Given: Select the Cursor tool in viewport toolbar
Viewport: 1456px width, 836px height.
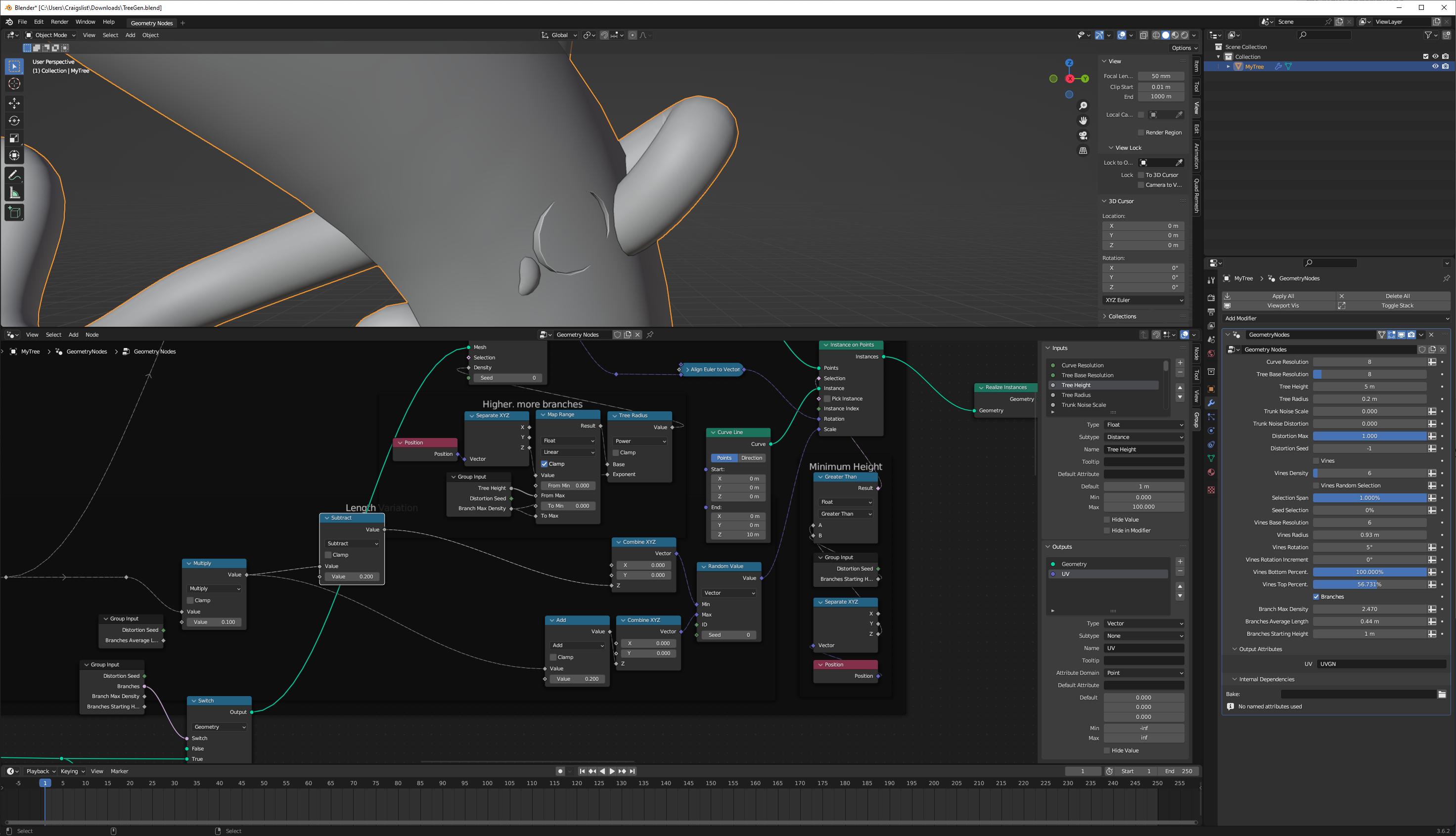Looking at the screenshot, I should (x=14, y=84).
